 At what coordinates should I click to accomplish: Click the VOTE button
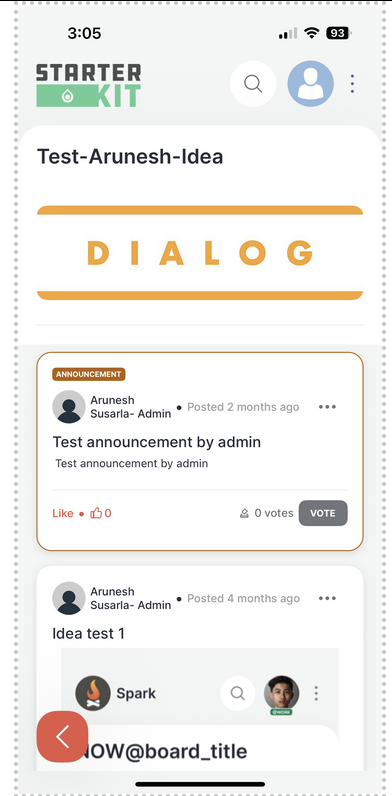point(323,513)
